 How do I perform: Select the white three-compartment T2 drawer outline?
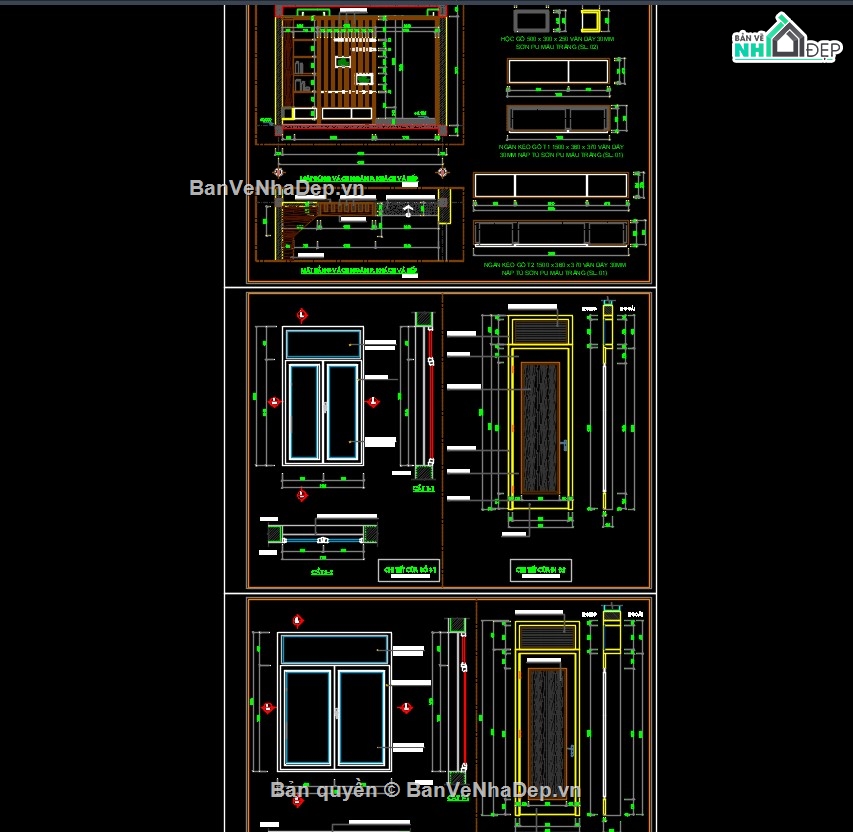coord(551,186)
